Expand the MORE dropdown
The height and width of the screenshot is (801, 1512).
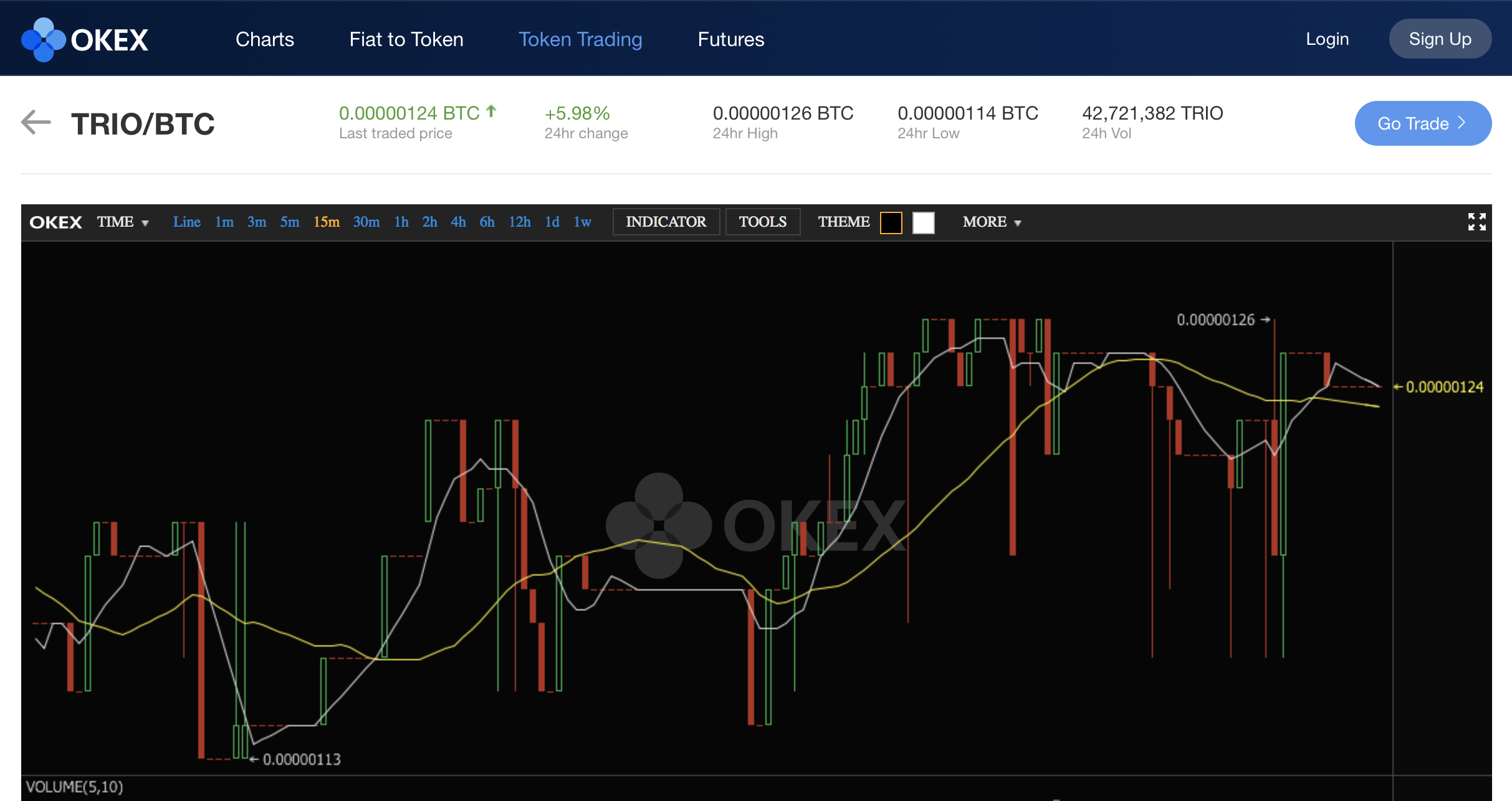[x=992, y=222]
